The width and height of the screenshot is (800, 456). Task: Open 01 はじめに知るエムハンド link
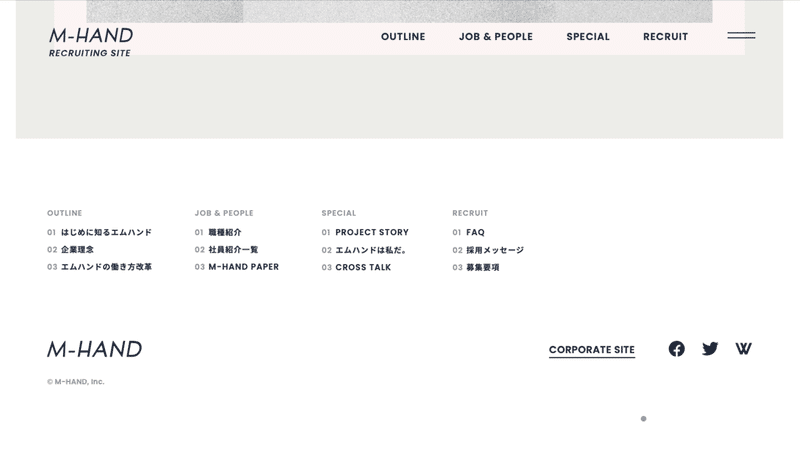click(x=99, y=232)
